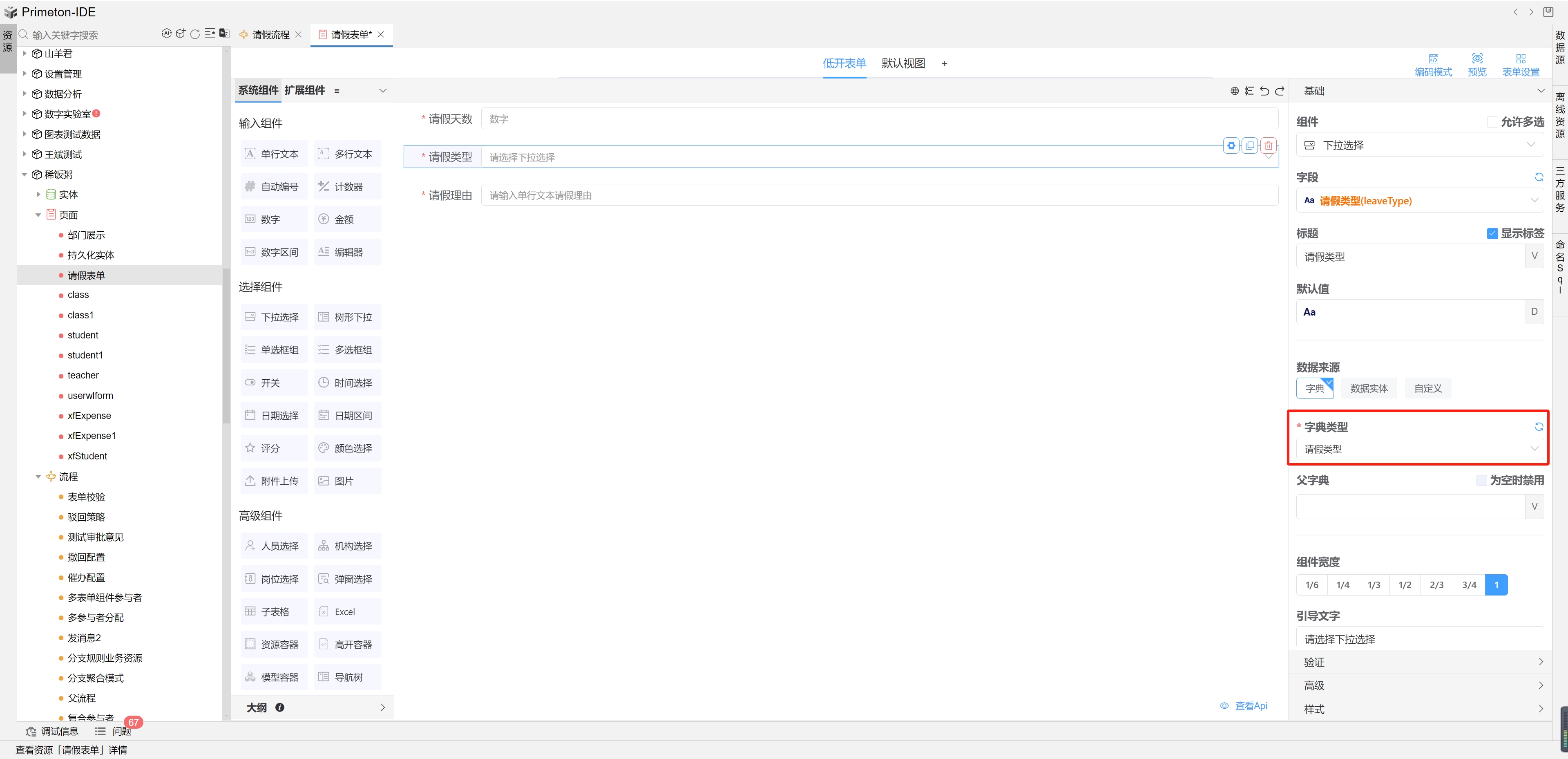The width and height of the screenshot is (1568, 759).
Task: Delete the selected 请假类型 field via the trash icon
Action: click(x=1269, y=146)
